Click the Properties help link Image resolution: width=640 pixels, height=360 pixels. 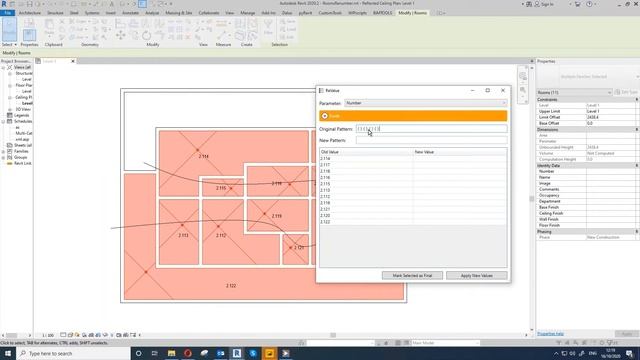(x=550, y=334)
